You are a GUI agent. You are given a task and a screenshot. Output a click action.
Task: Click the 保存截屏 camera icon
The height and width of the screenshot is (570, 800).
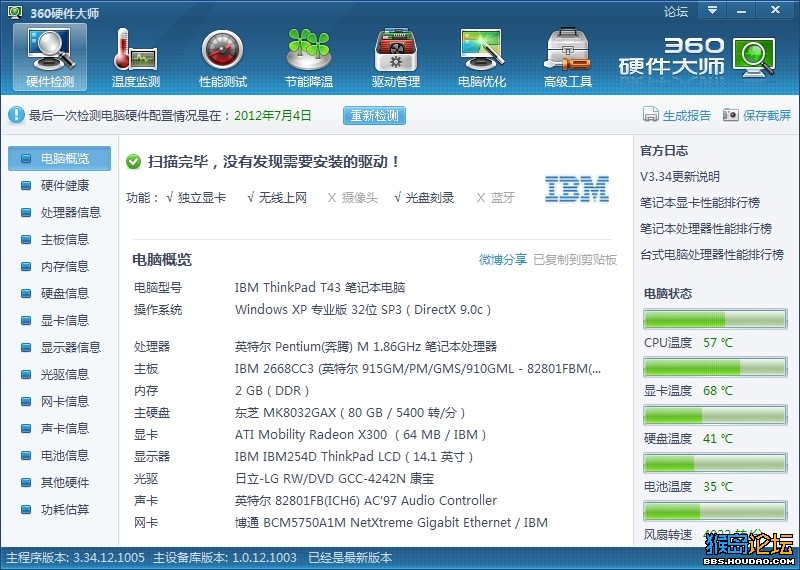pyautogui.click(x=731, y=115)
